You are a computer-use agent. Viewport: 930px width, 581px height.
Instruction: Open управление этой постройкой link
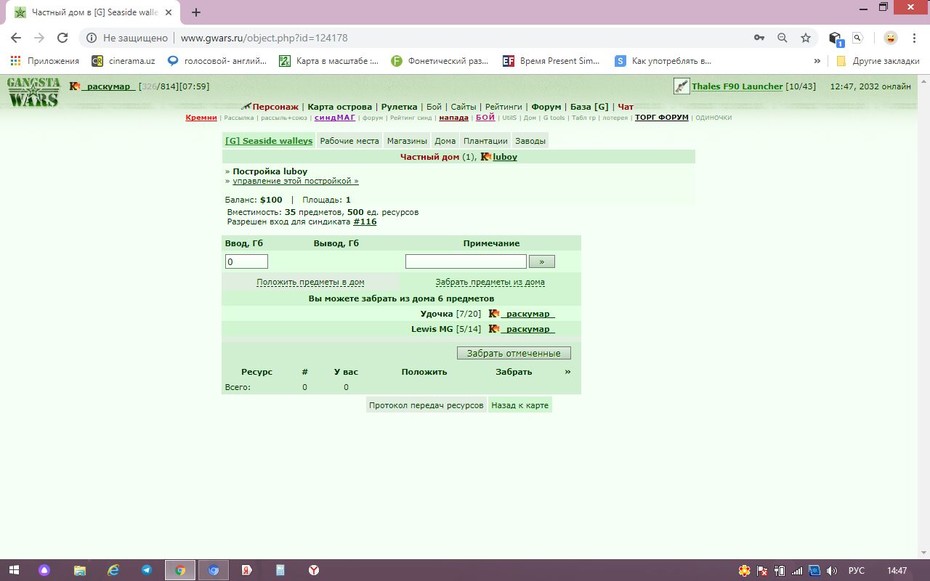click(295, 181)
